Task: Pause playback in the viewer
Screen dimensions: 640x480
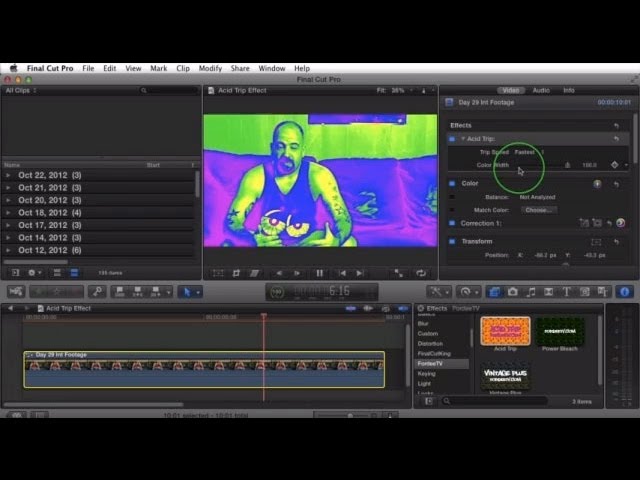Action: click(x=319, y=273)
